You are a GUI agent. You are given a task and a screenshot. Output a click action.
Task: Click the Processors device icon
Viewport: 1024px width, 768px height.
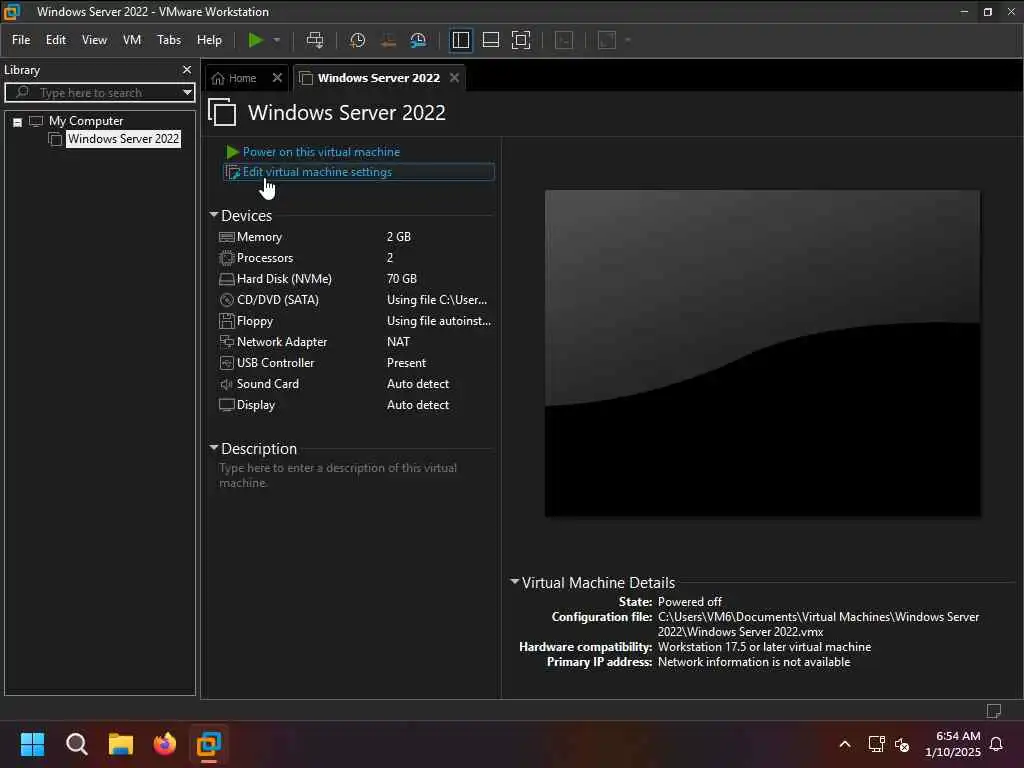[227, 258]
